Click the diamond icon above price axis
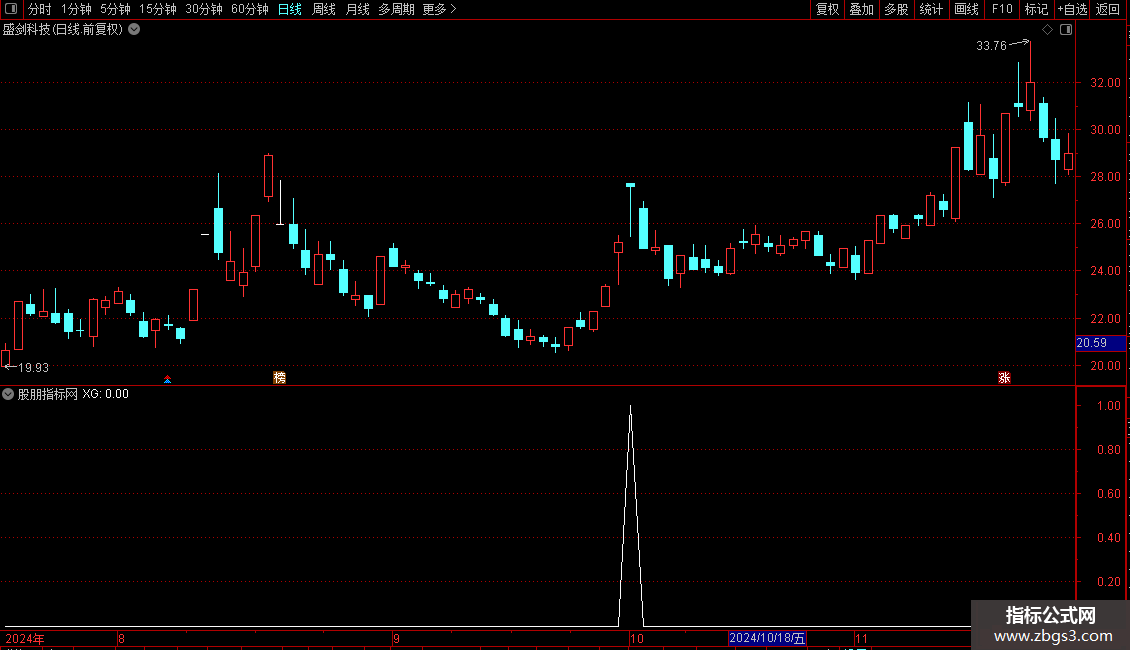This screenshot has height=650, width=1130. (1048, 30)
